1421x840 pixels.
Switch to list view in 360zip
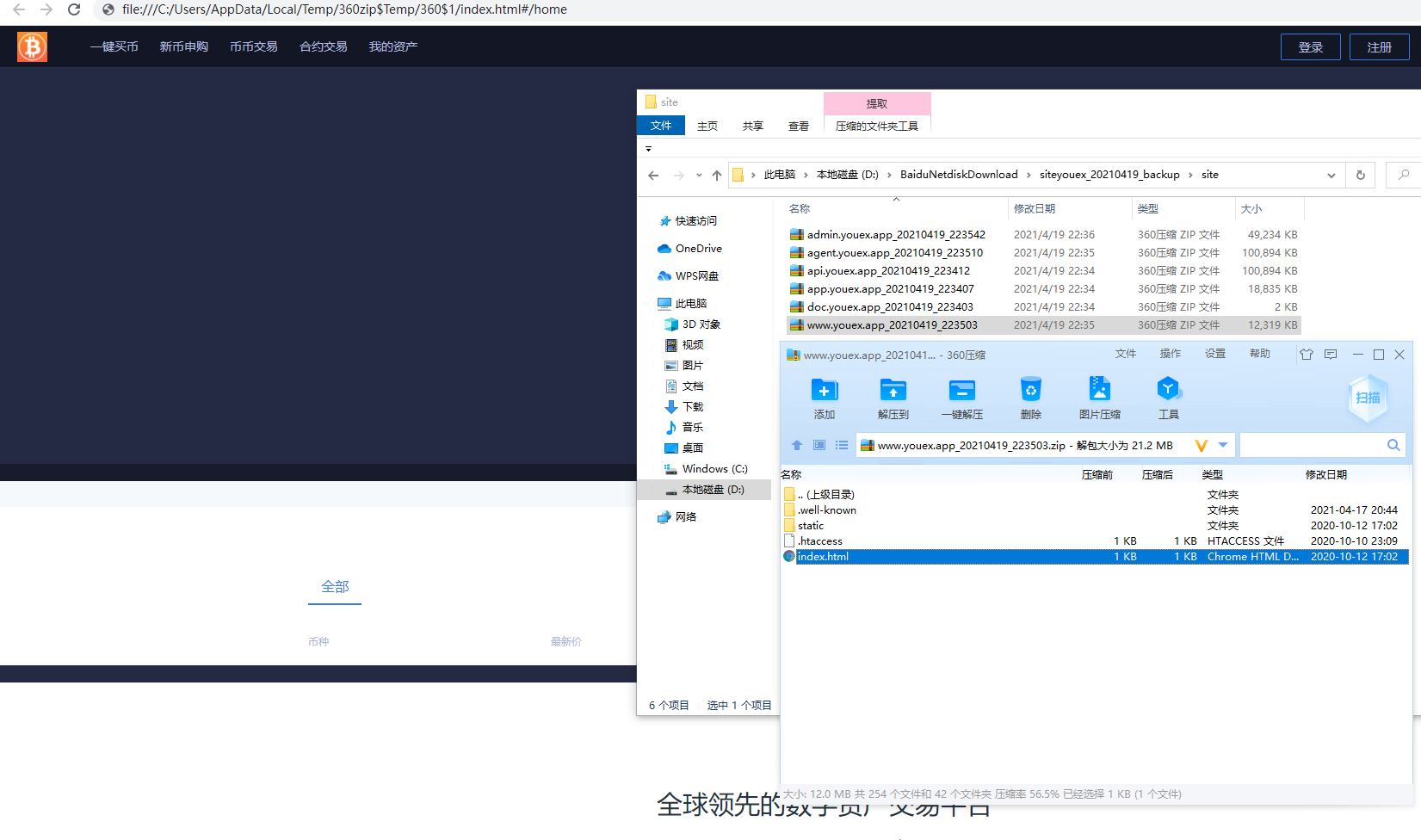pyautogui.click(x=842, y=445)
